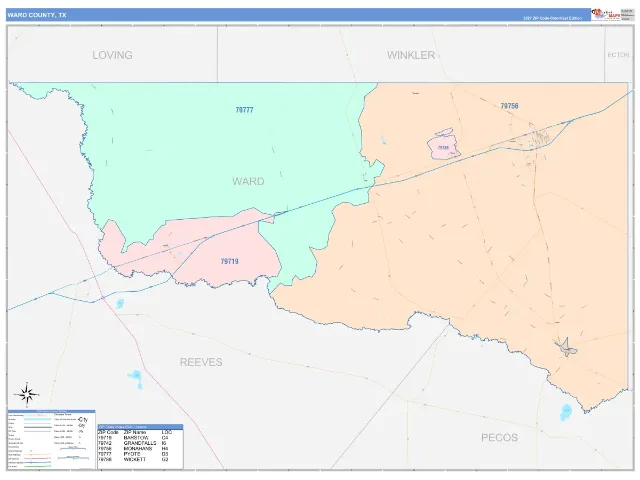Click the WICKETT row in ZIP index
The width and height of the screenshot is (640, 480).
coord(136,460)
